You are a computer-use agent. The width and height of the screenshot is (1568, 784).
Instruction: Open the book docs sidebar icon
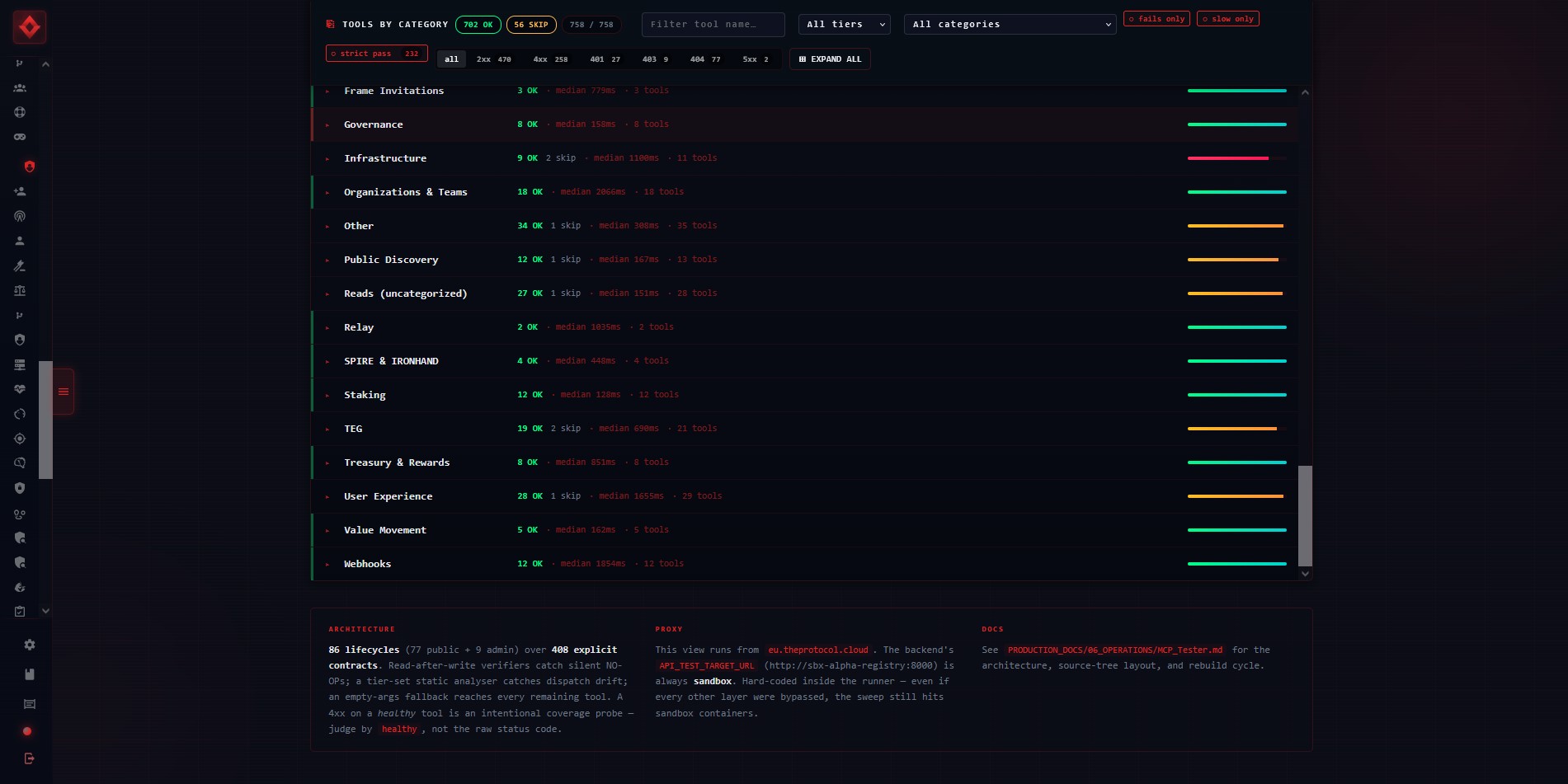pyautogui.click(x=30, y=674)
